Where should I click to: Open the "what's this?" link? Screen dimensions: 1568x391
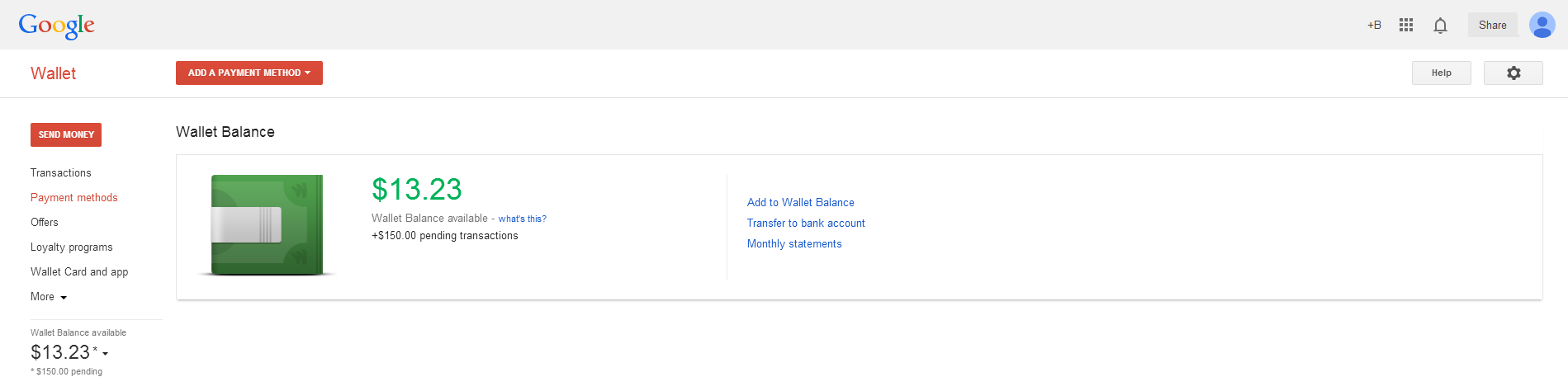(522, 219)
